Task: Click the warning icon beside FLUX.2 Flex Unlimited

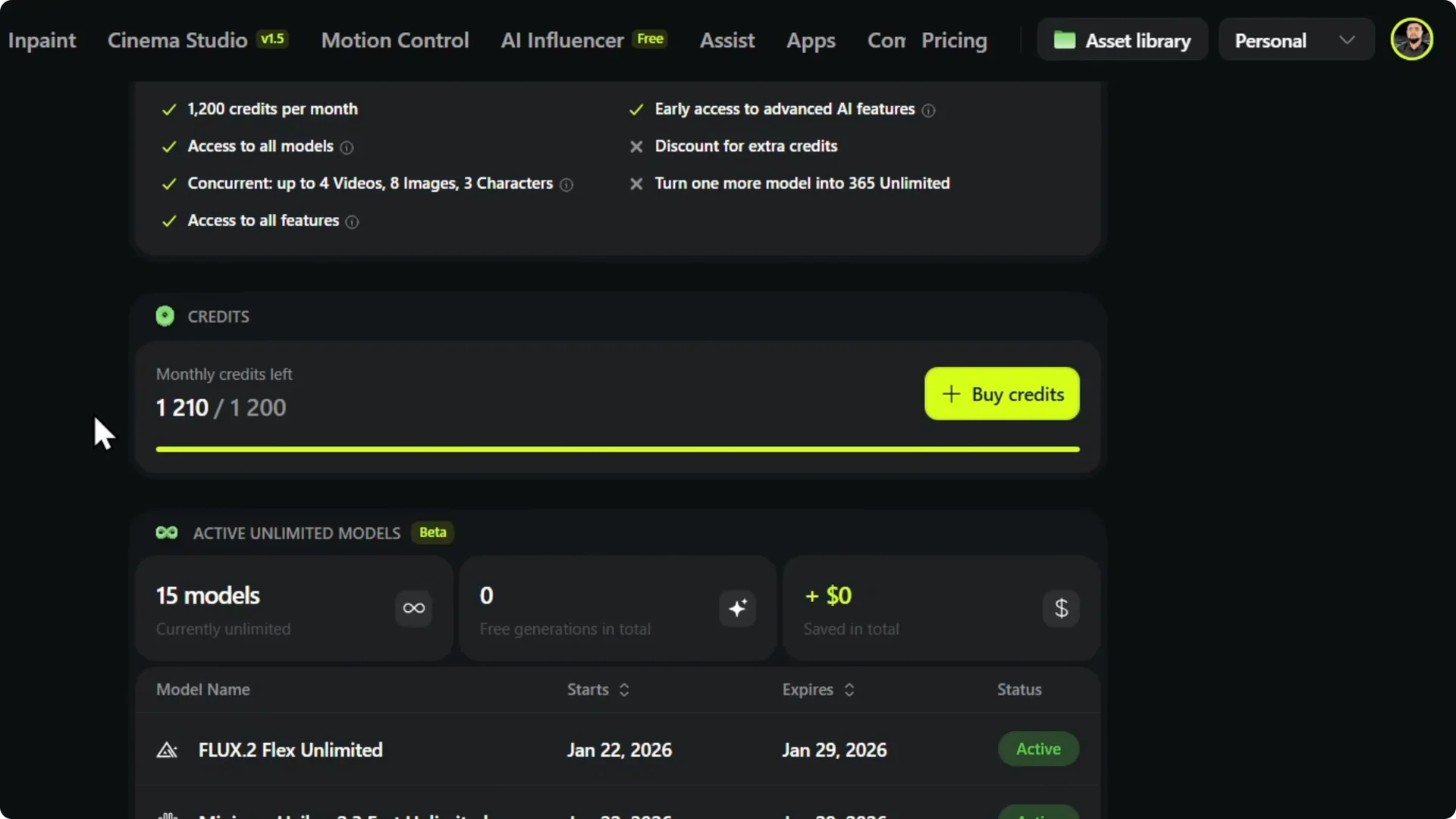Action: (x=167, y=749)
